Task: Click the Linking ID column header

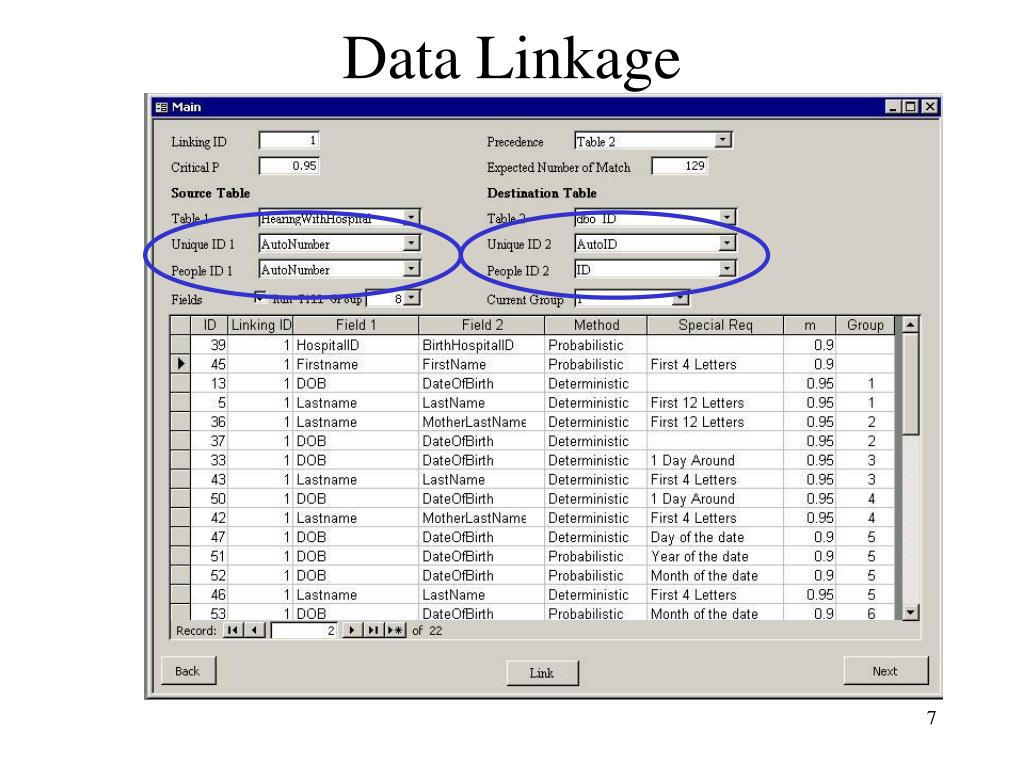Action: click(x=261, y=325)
